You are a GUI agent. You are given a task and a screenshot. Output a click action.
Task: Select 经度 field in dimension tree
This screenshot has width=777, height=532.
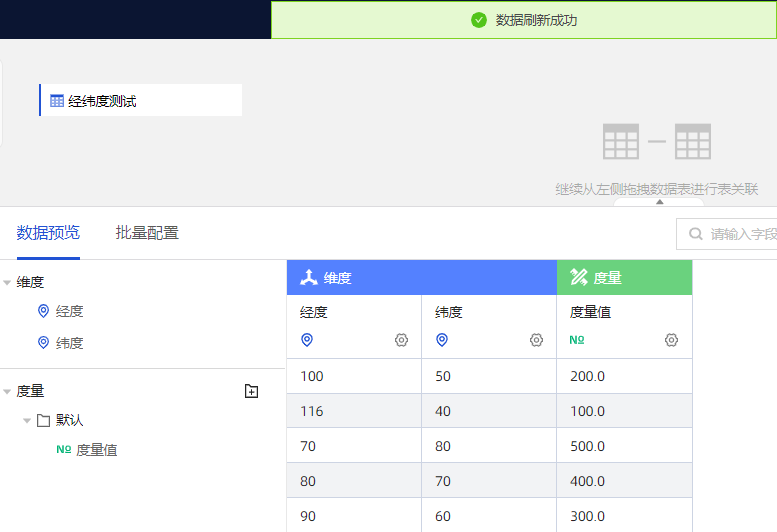(69, 312)
